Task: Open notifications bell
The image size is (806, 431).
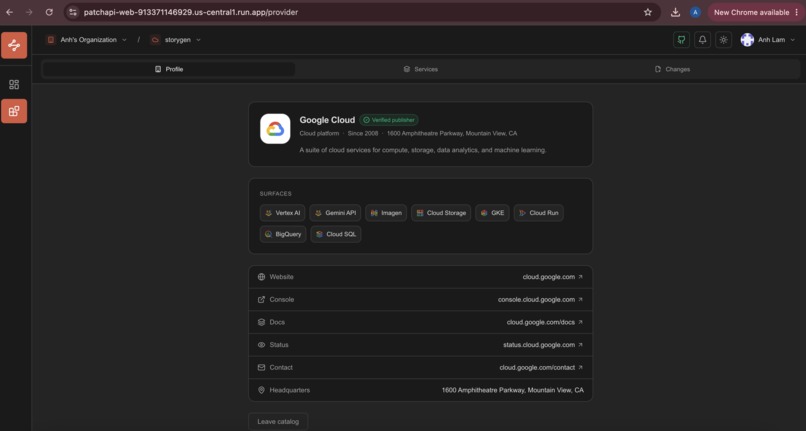Action: pos(702,40)
